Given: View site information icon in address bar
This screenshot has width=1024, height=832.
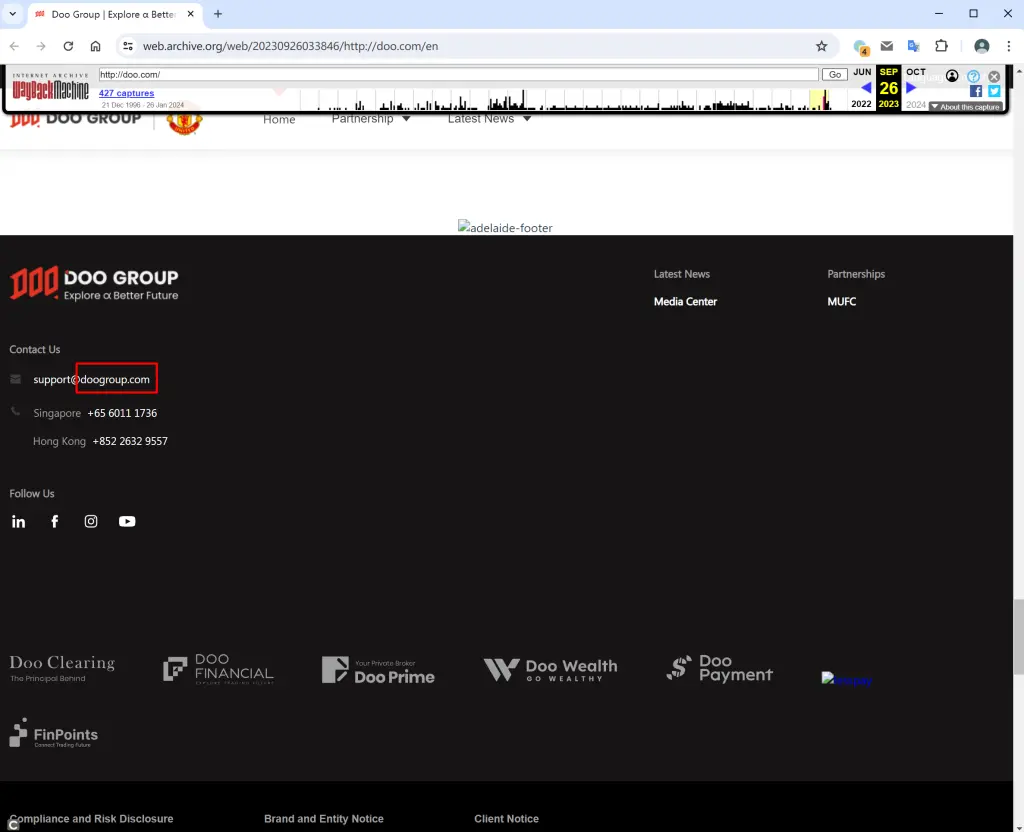Looking at the screenshot, I should coord(128,46).
